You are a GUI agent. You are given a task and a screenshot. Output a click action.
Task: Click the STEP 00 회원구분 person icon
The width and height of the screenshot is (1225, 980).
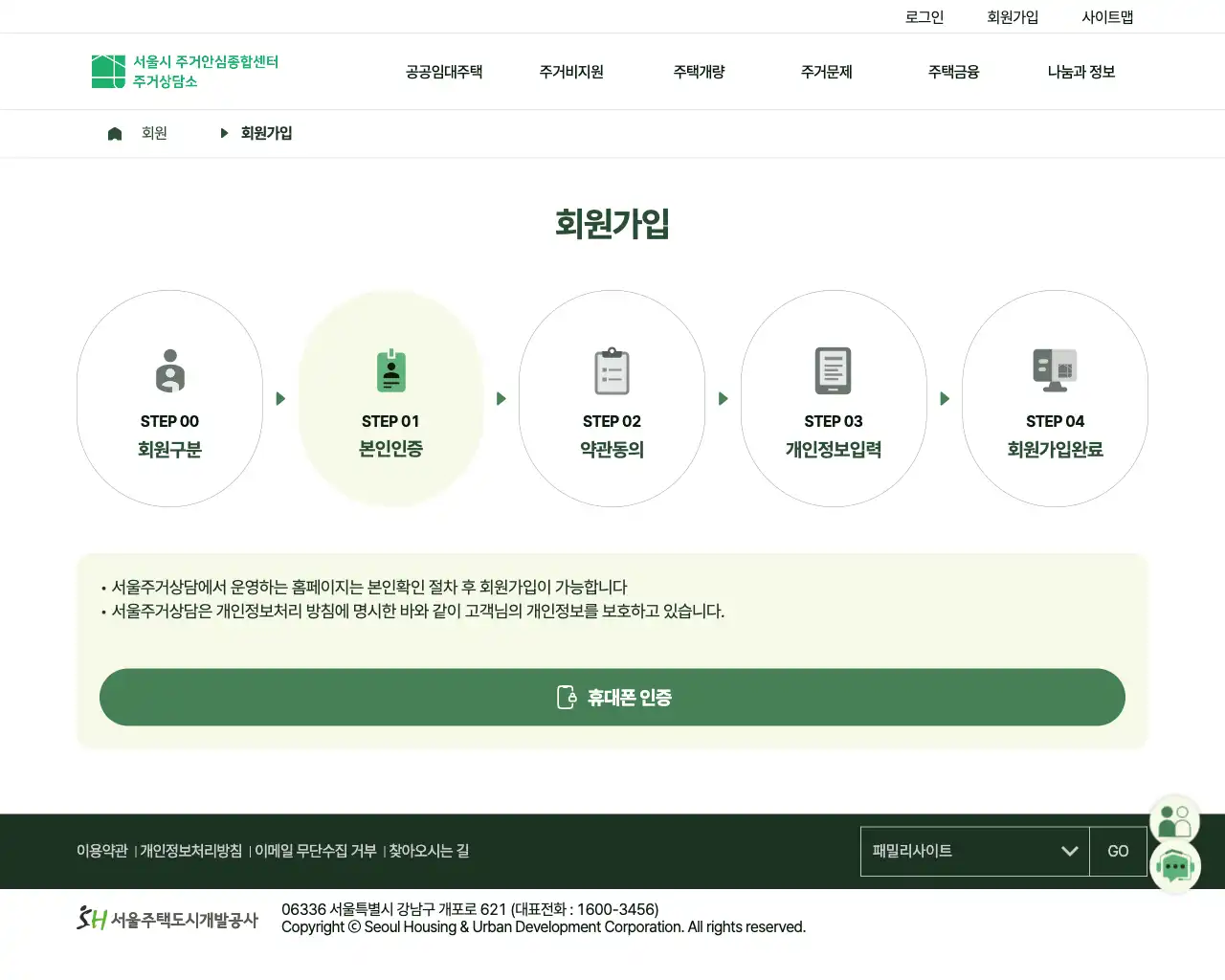[169, 372]
